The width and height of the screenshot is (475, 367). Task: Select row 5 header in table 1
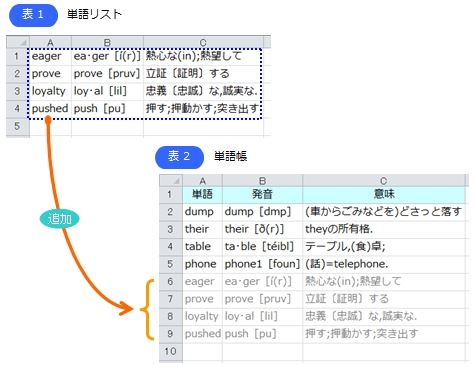click(18, 126)
